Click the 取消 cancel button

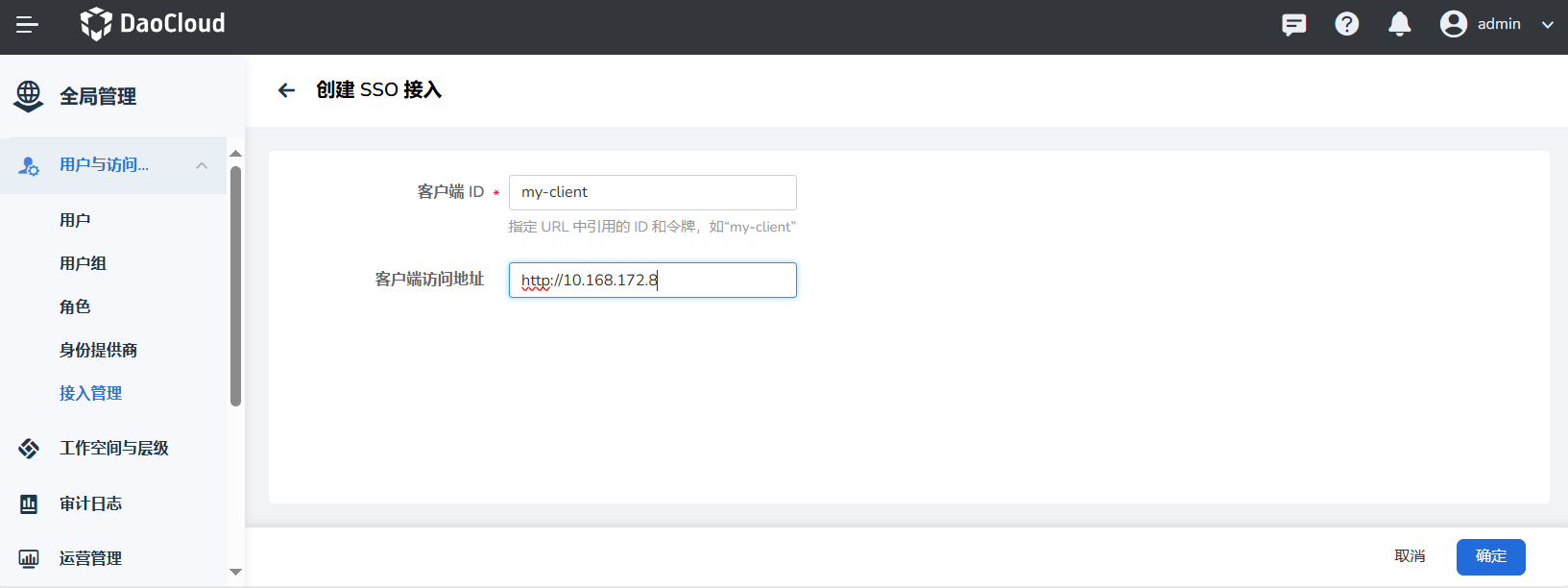point(1410,556)
